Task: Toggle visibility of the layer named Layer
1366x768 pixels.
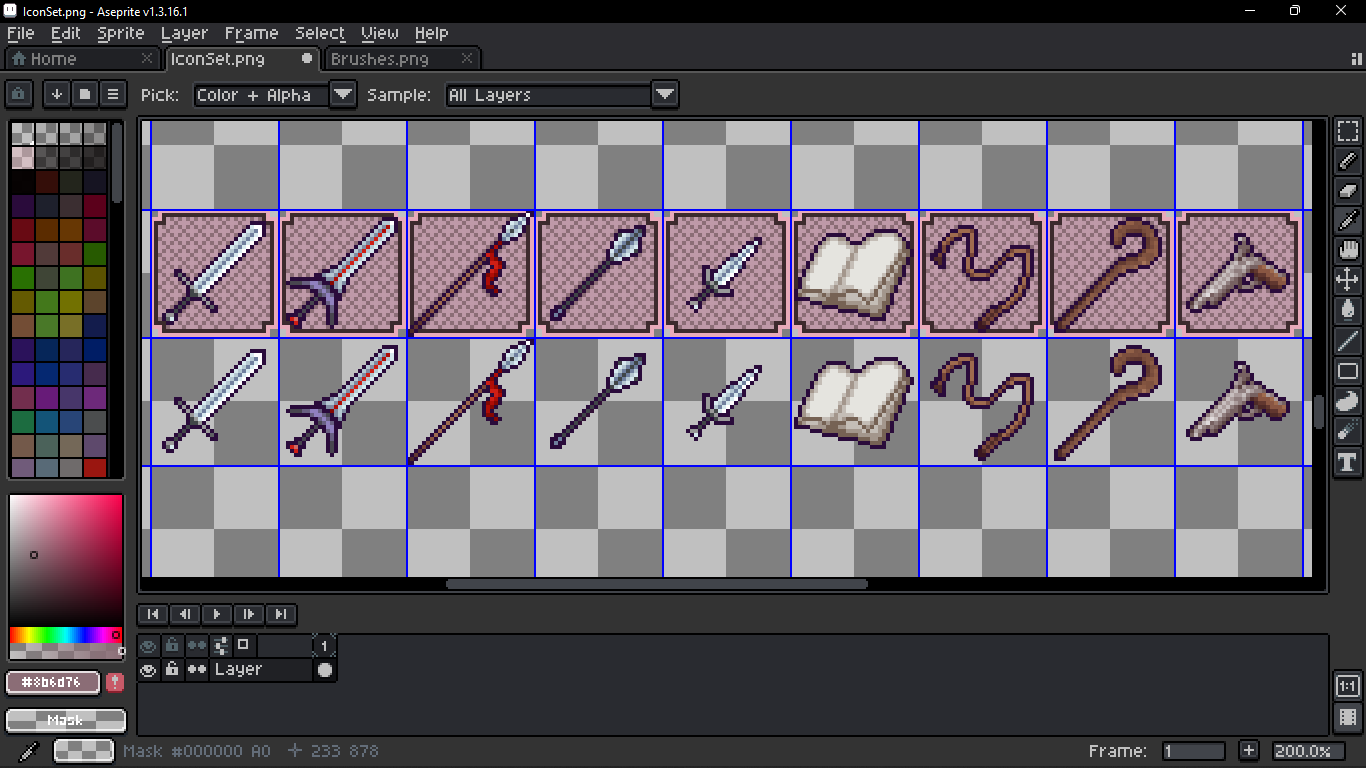Action: tap(148, 670)
